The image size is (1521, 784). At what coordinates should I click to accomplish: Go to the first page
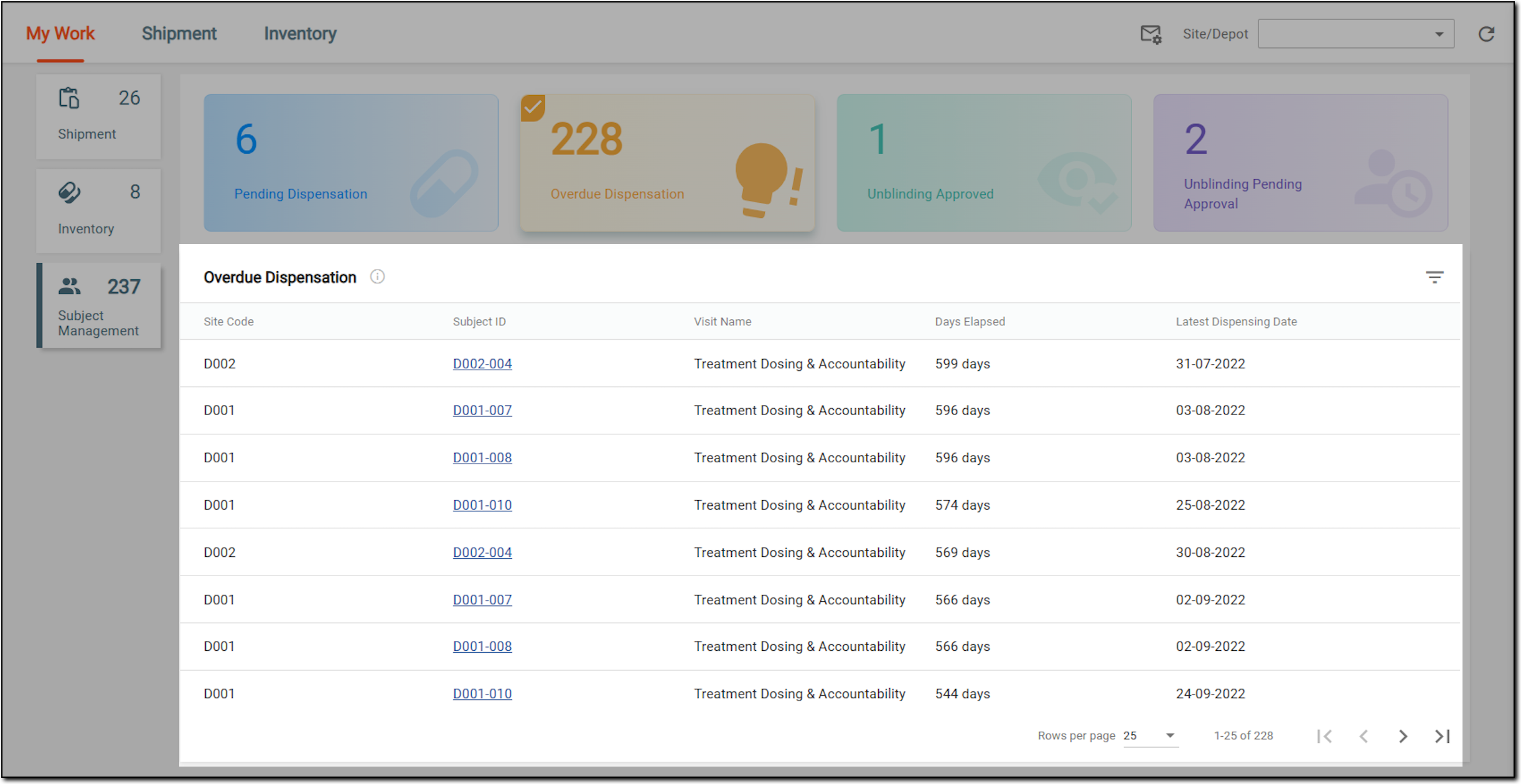click(x=1324, y=736)
